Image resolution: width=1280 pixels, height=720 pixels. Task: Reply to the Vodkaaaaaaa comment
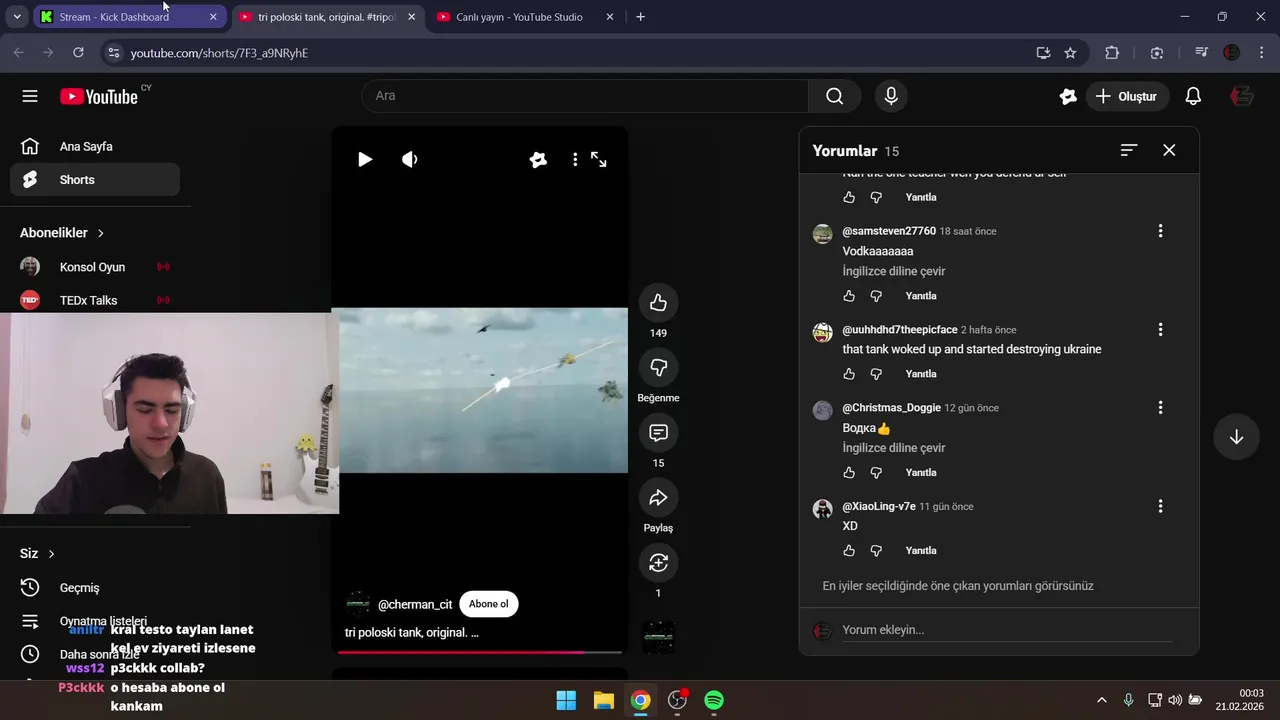coord(921,296)
